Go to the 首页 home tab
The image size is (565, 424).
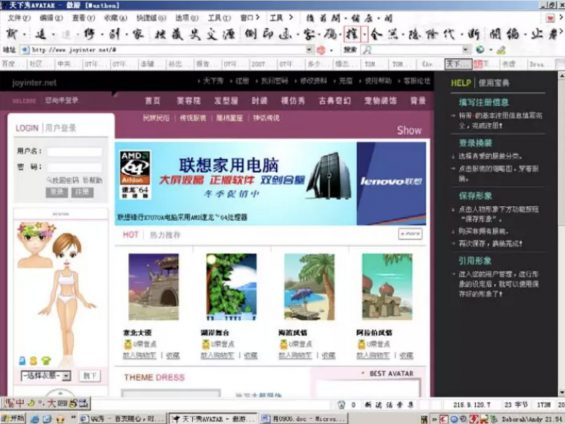coord(152,101)
